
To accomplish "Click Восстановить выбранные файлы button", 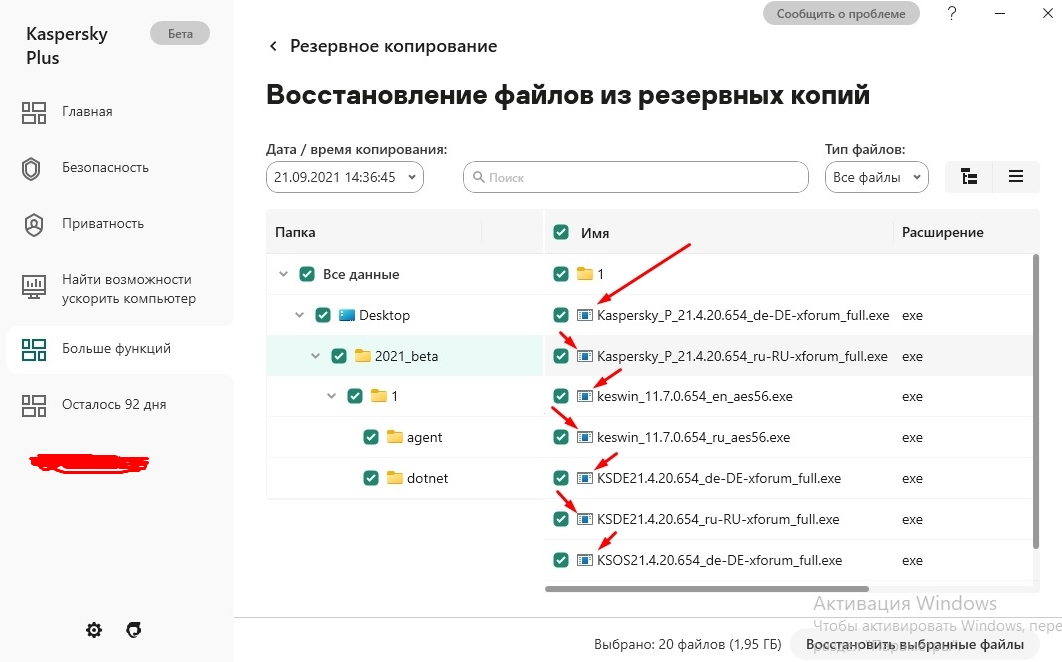I will pos(915,644).
